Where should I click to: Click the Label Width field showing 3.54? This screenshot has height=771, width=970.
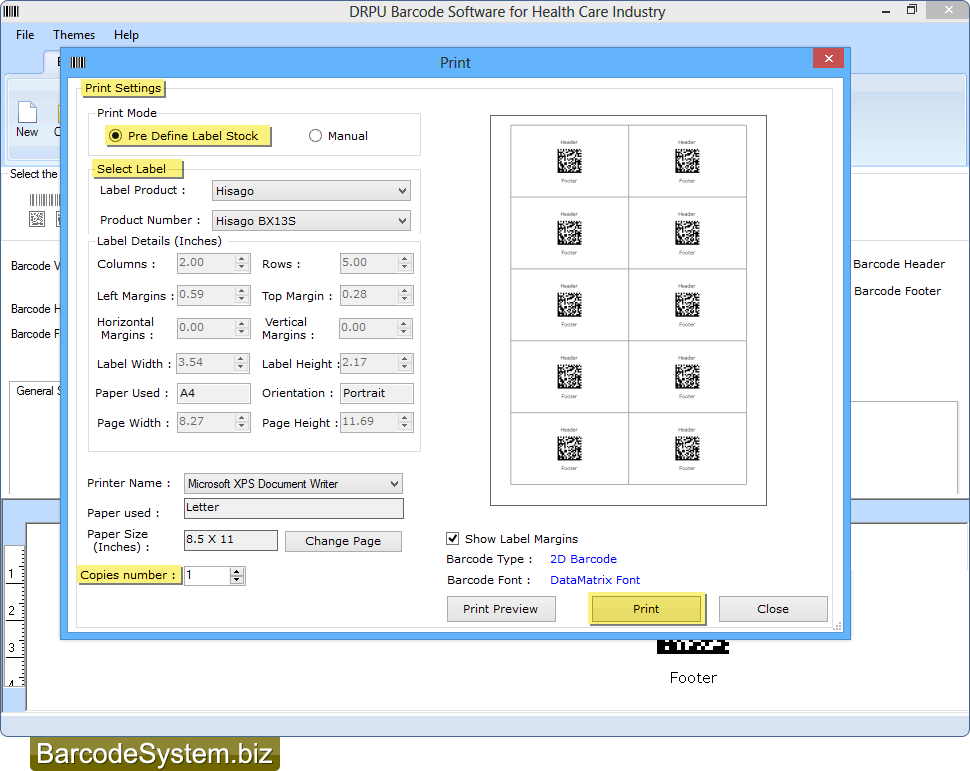click(207, 363)
